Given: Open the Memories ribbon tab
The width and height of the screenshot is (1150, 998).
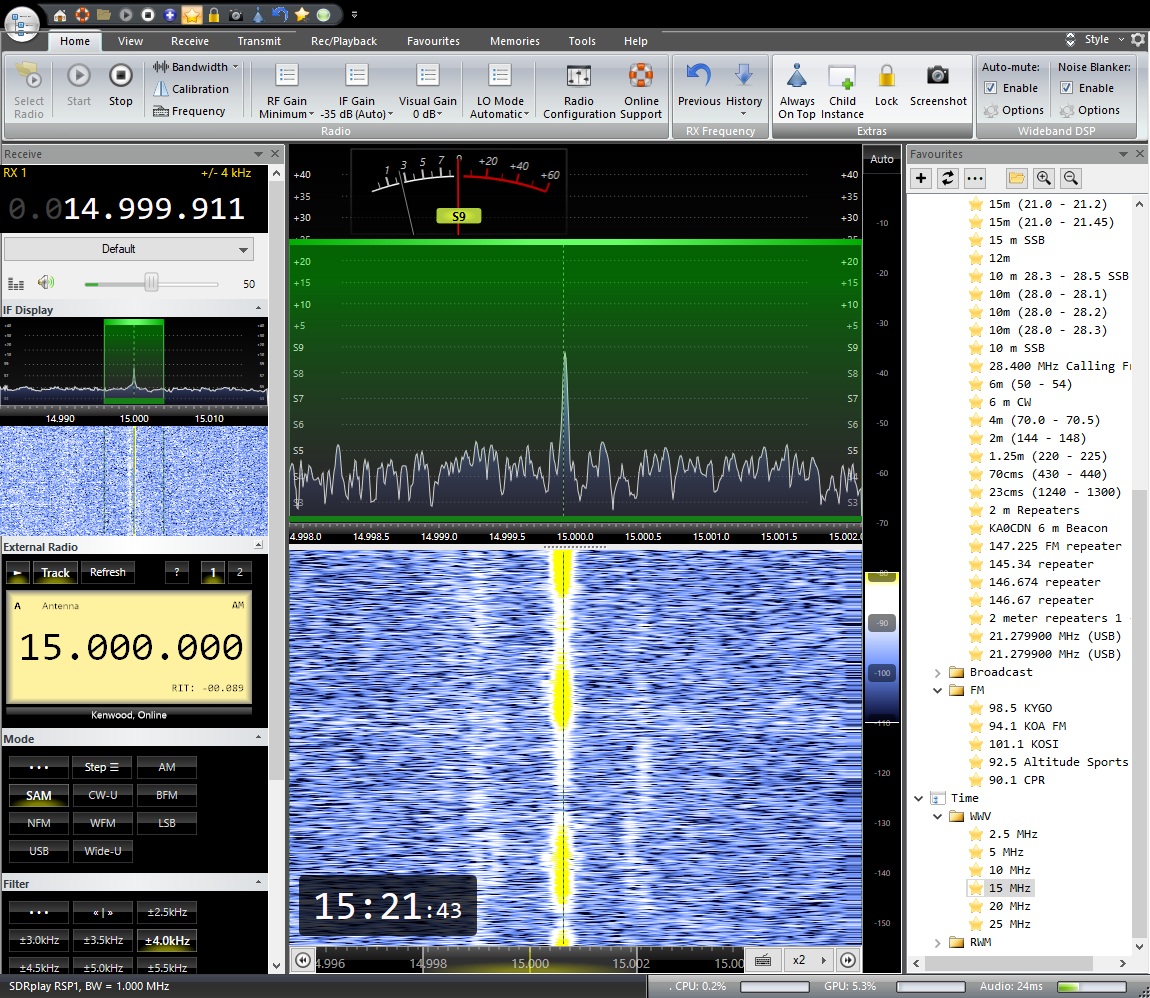Looking at the screenshot, I should tap(514, 41).
